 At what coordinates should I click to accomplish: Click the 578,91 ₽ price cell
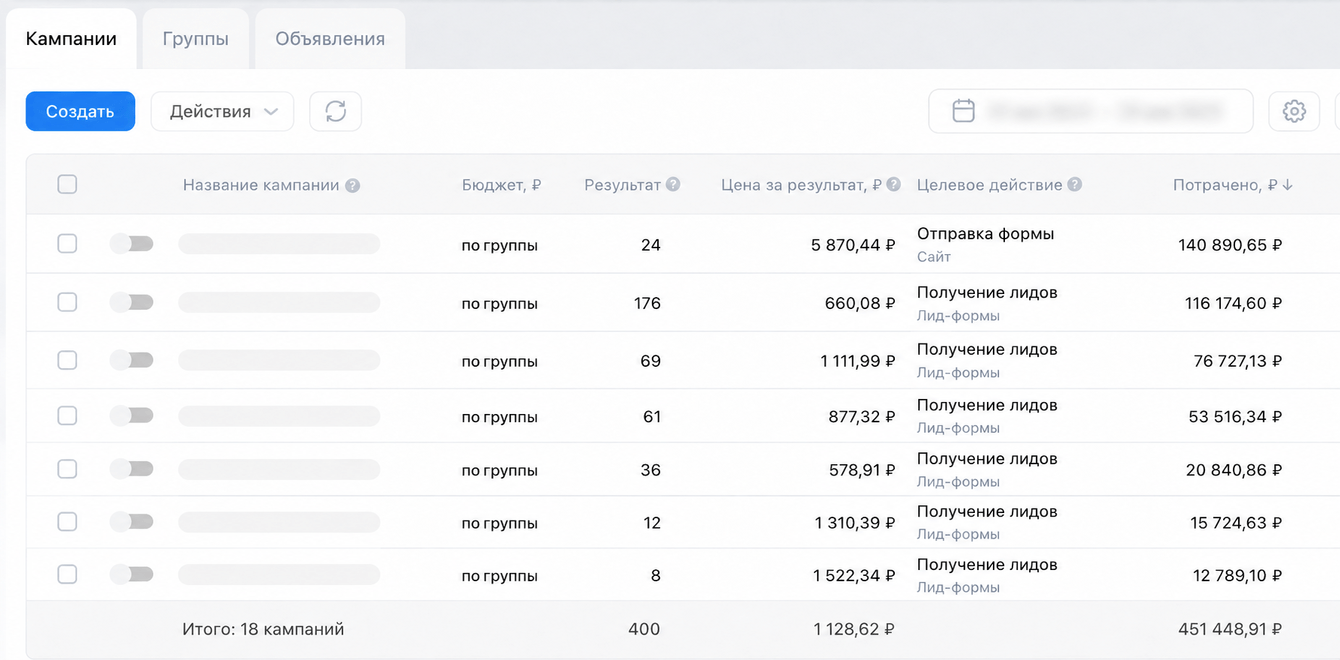coord(862,470)
